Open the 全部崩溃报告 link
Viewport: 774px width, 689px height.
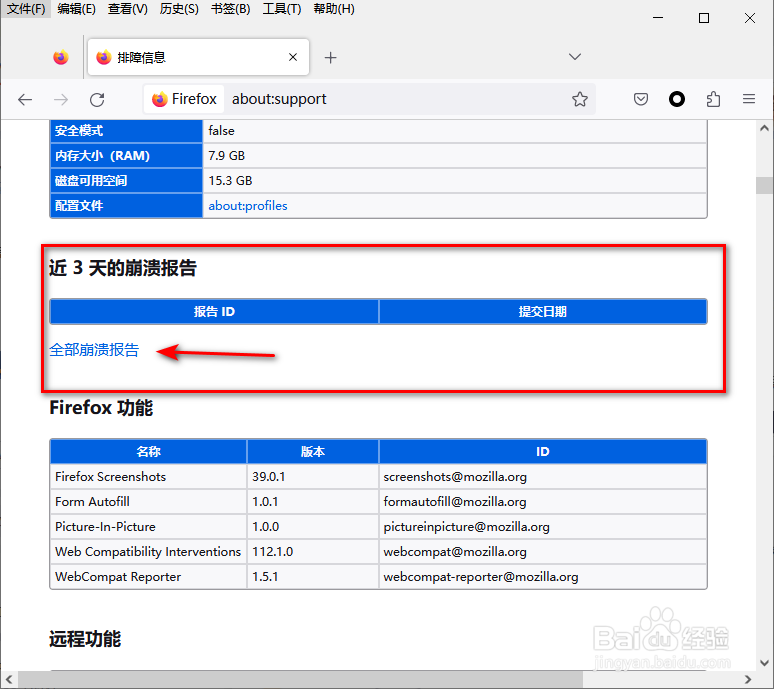94,350
